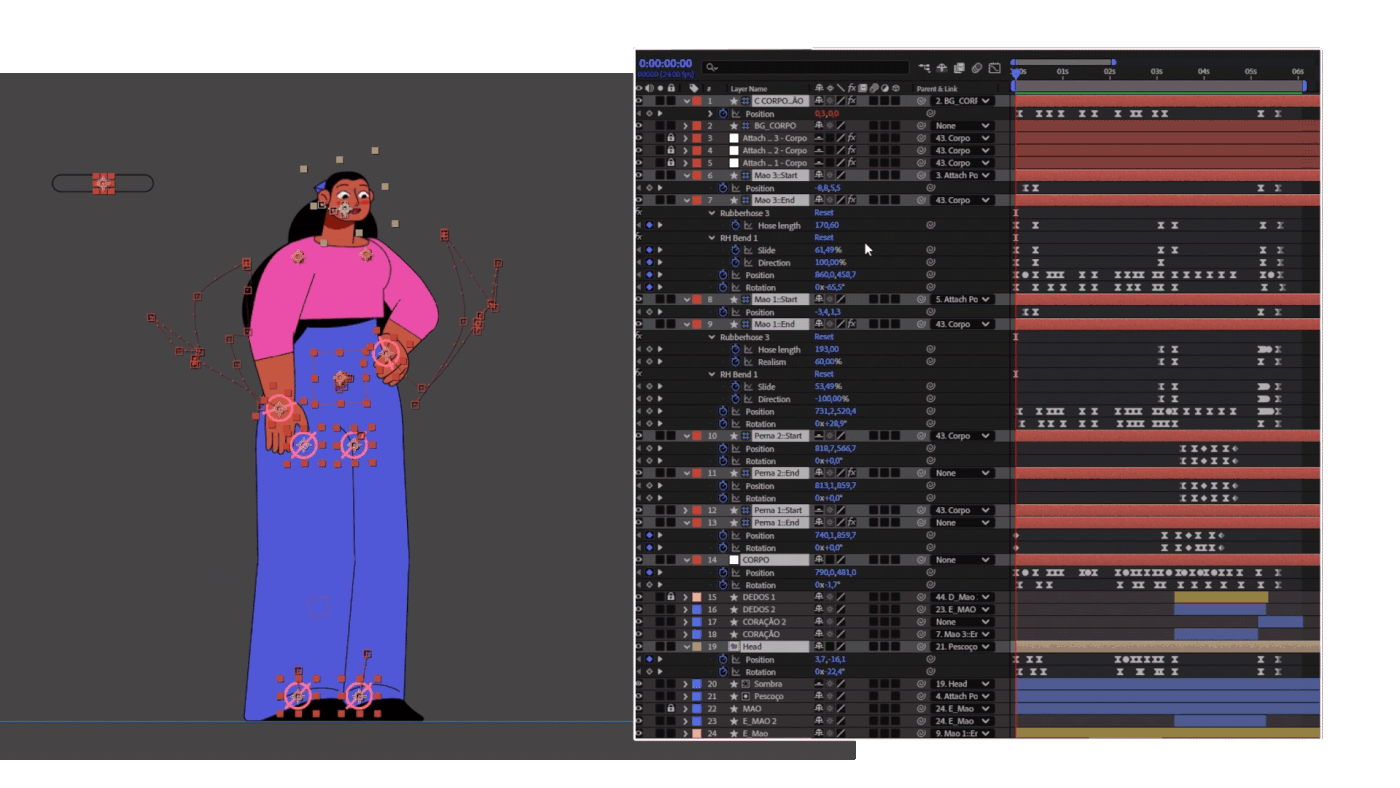The height and width of the screenshot is (788, 1400).
Task: Click the Direction value -100,00%
Action: (x=830, y=399)
